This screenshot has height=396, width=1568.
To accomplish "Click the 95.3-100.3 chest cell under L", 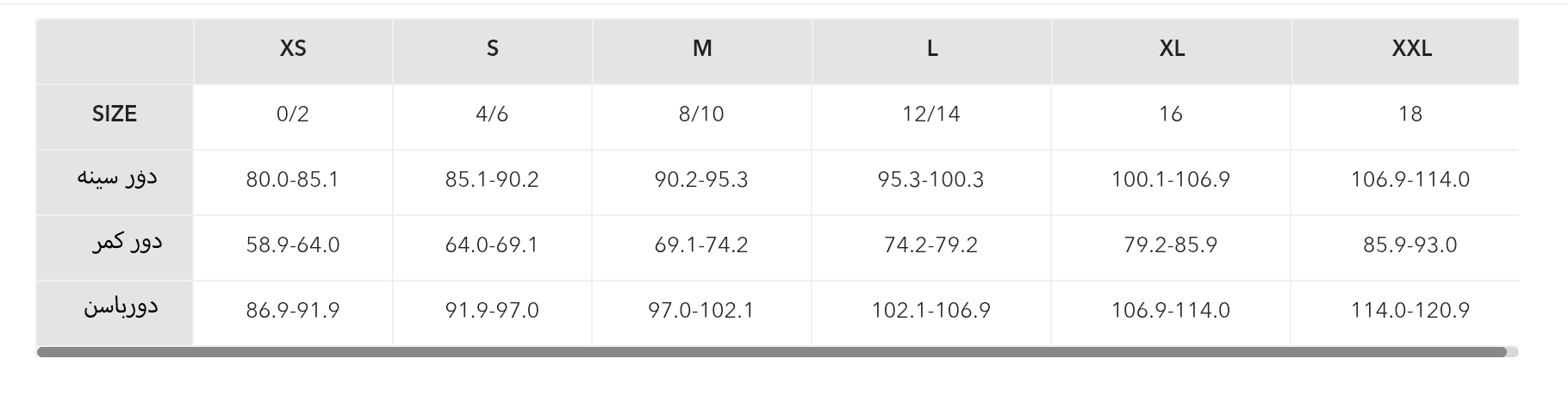I will coord(930,180).
